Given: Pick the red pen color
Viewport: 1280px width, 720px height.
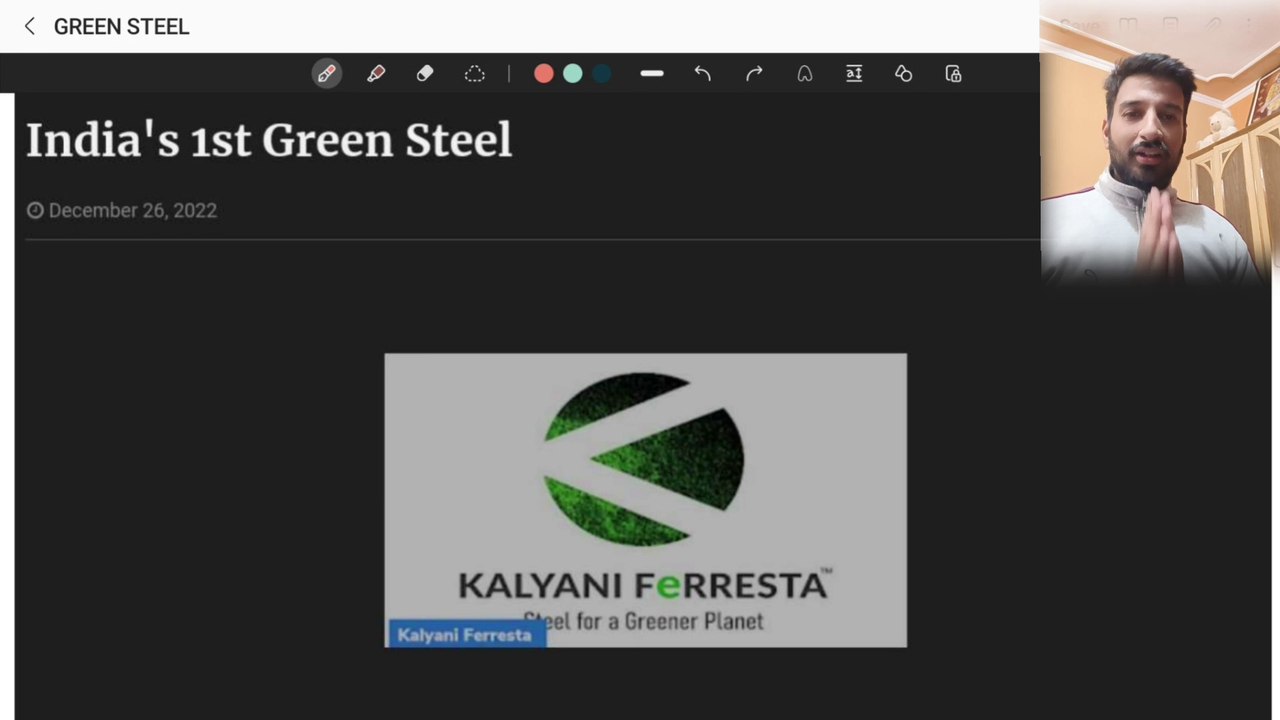Looking at the screenshot, I should (543, 74).
